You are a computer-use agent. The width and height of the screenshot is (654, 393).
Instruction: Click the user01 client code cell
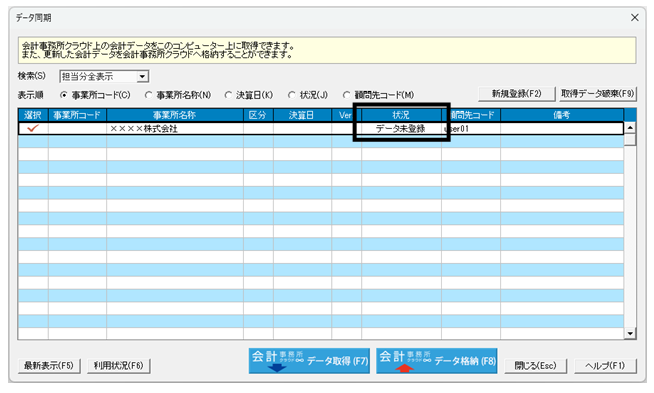(471, 128)
